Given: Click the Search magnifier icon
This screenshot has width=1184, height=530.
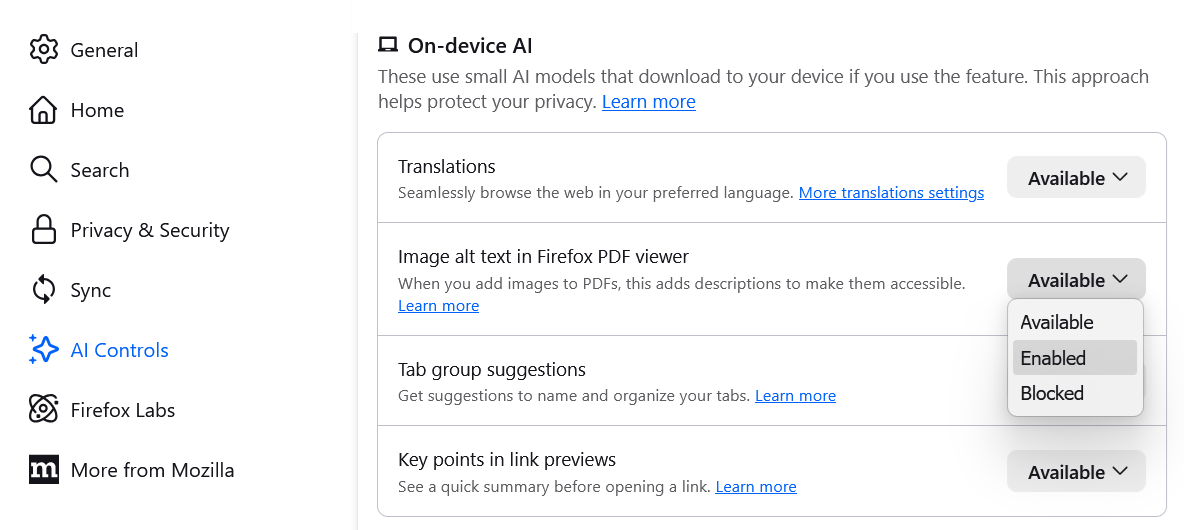Looking at the screenshot, I should (44, 170).
